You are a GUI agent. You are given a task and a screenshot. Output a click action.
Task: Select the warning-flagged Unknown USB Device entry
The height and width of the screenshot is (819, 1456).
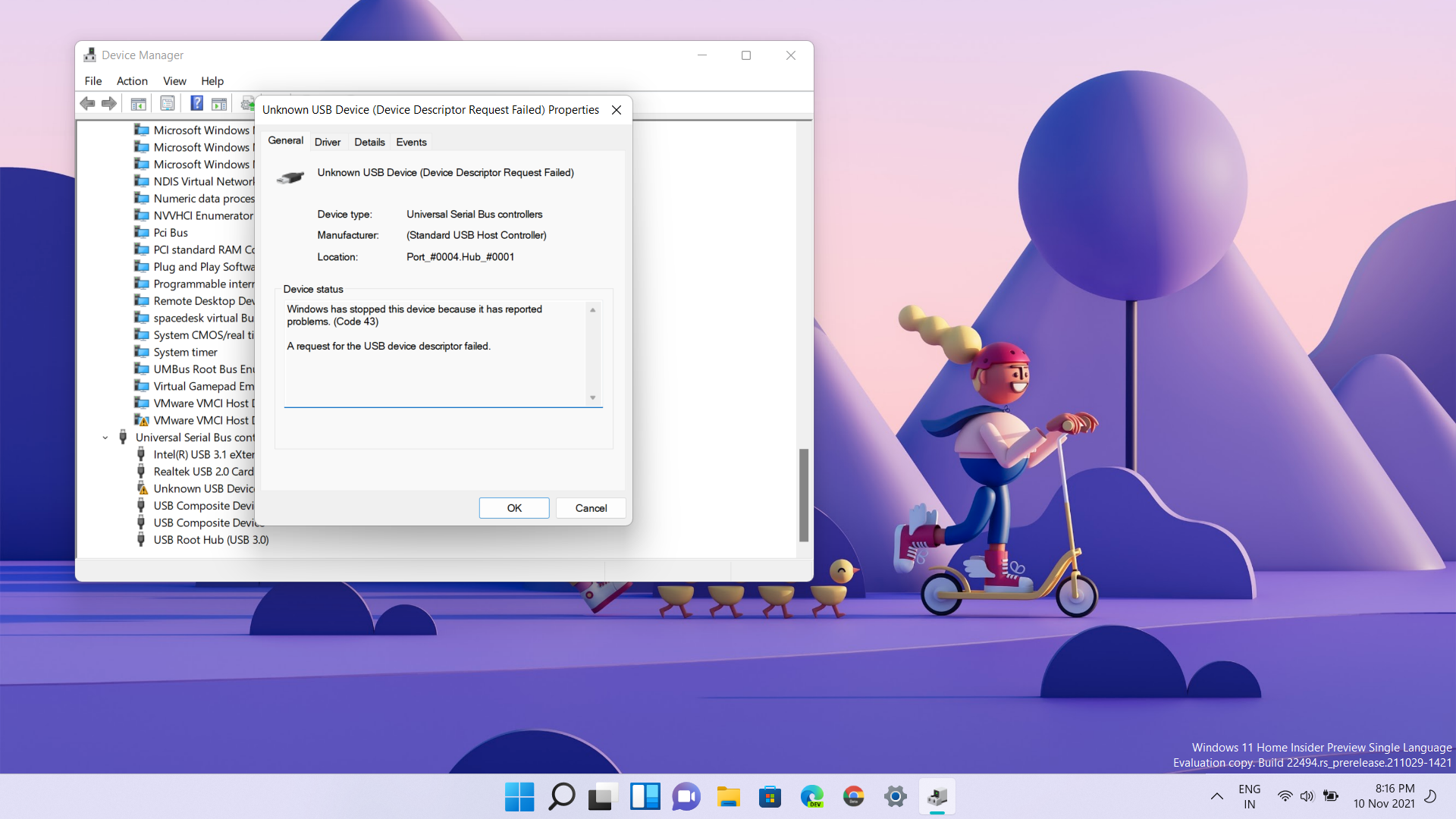[196, 488]
